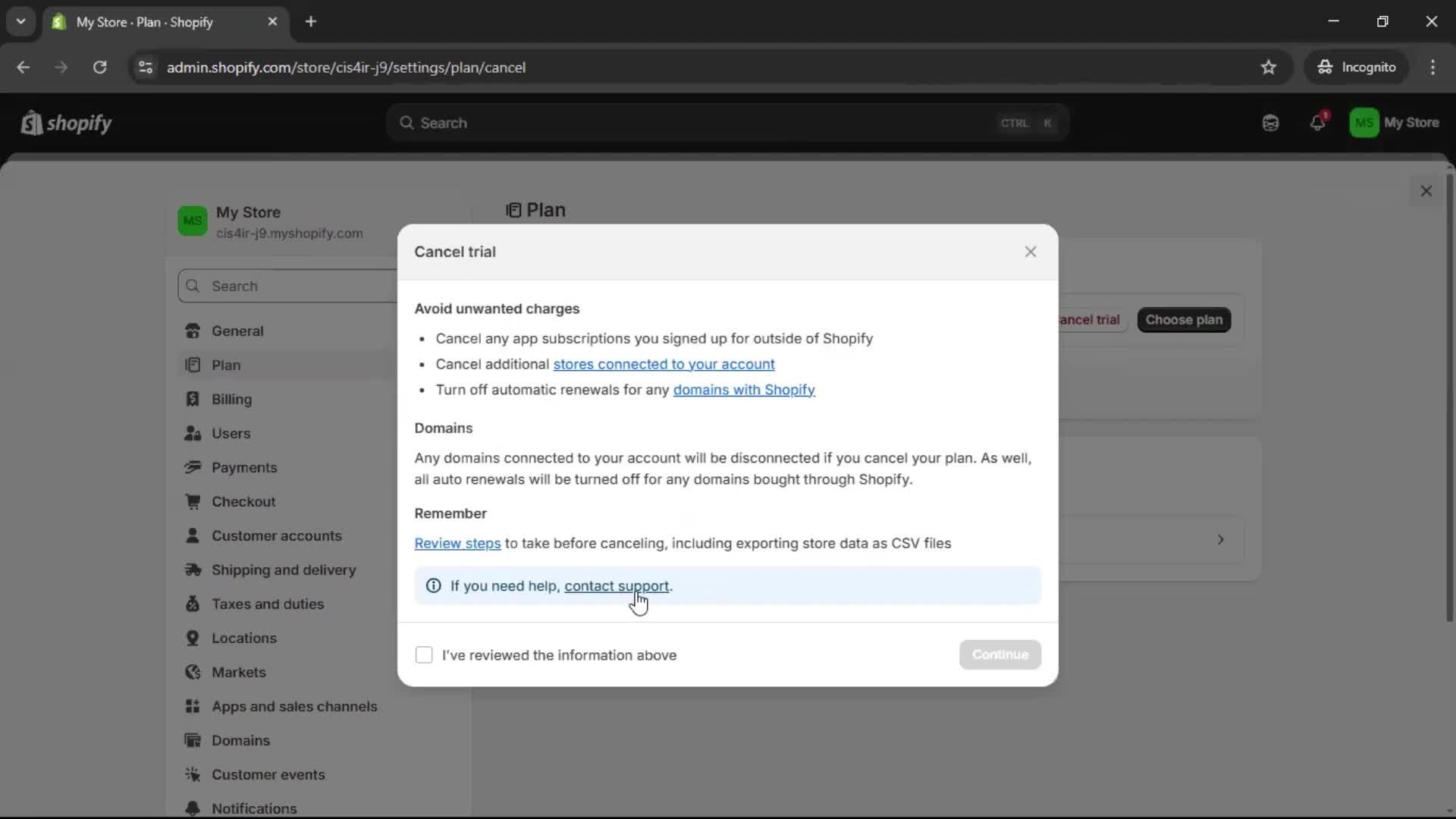Click the Apps and sales channels icon
Screen dimensions: 1456x819
coord(193,707)
